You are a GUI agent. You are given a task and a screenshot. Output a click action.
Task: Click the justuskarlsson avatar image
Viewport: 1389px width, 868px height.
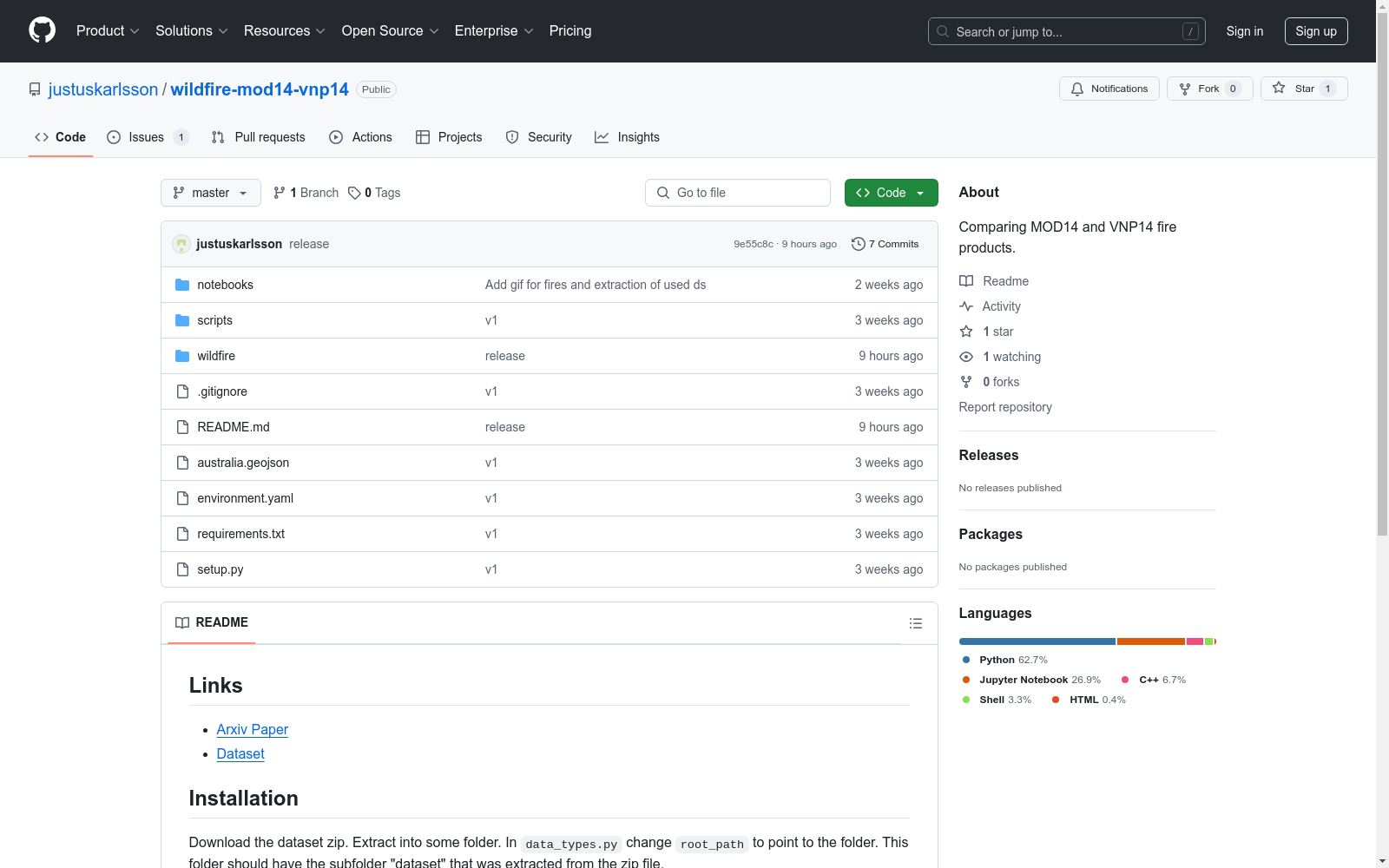(x=181, y=244)
